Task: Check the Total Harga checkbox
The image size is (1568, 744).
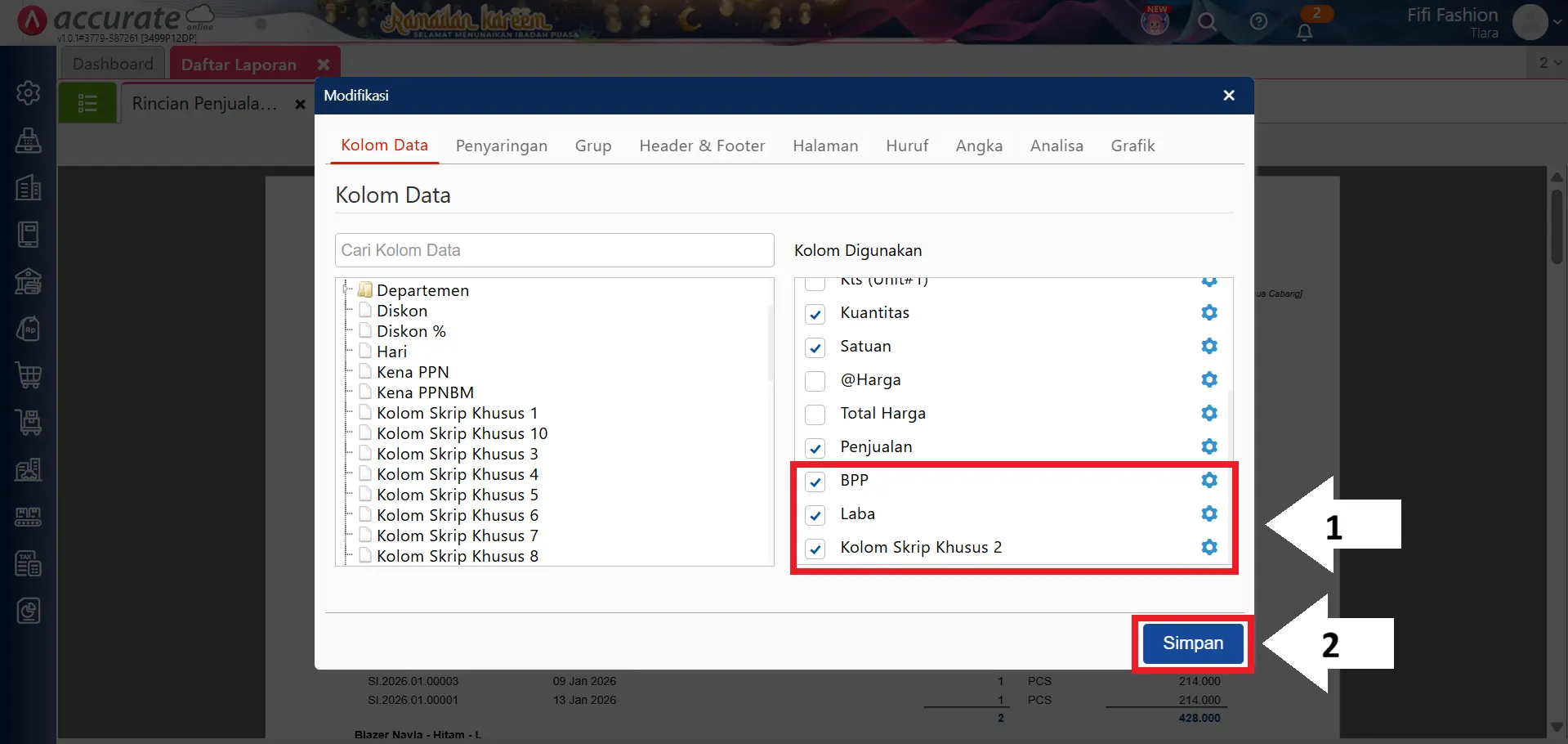Action: click(x=815, y=415)
